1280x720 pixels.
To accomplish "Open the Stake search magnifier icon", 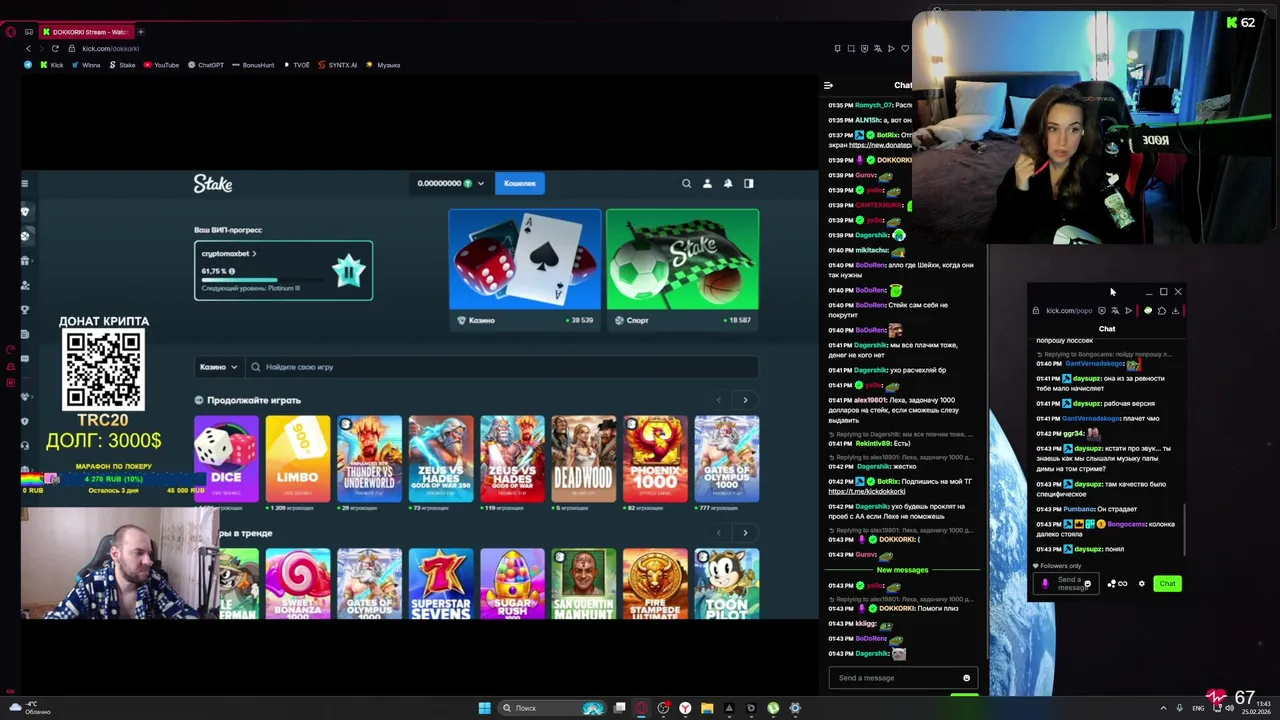I will (x=686, y=183).
